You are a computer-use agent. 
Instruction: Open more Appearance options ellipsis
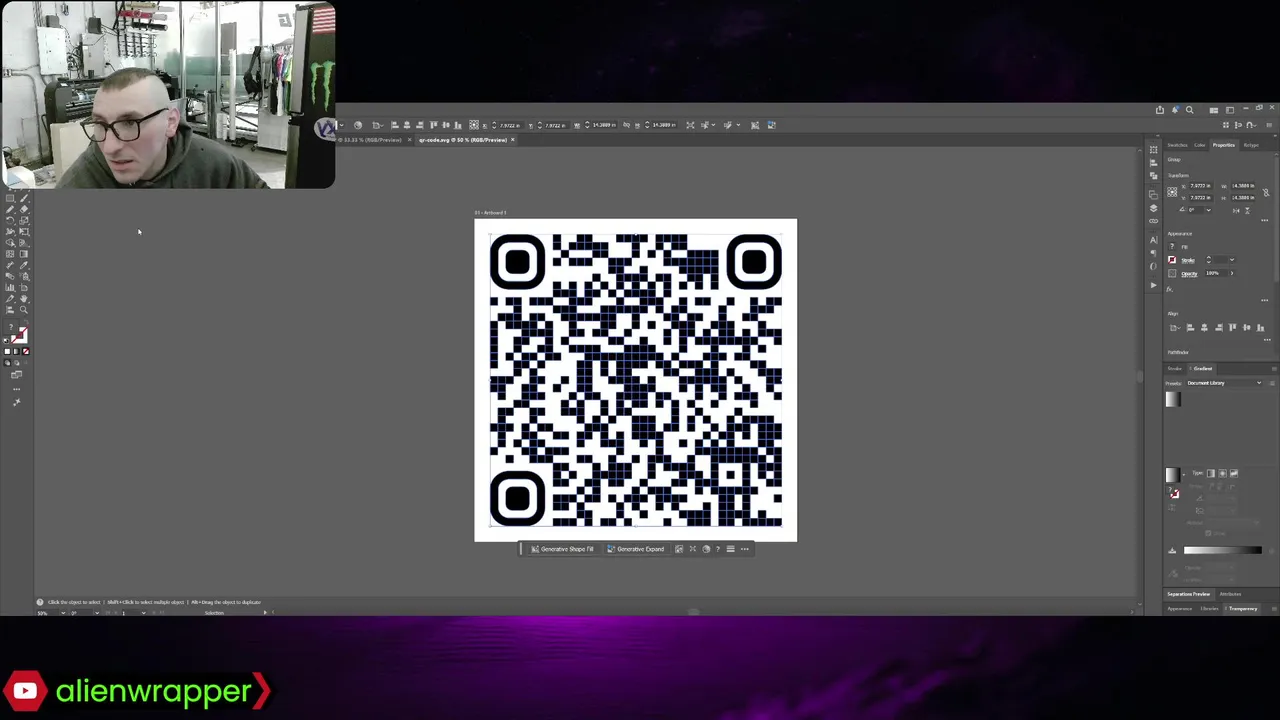[1264, 300]
